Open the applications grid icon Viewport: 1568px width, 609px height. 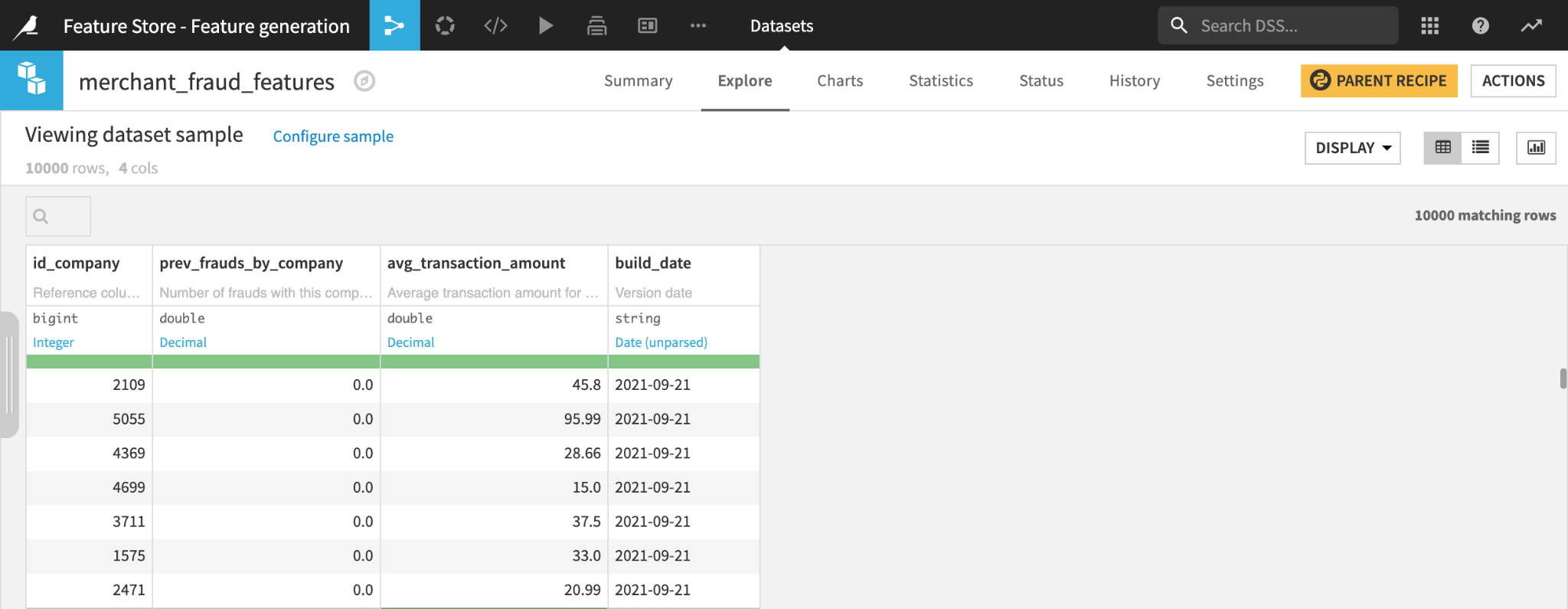(1429, 25)
